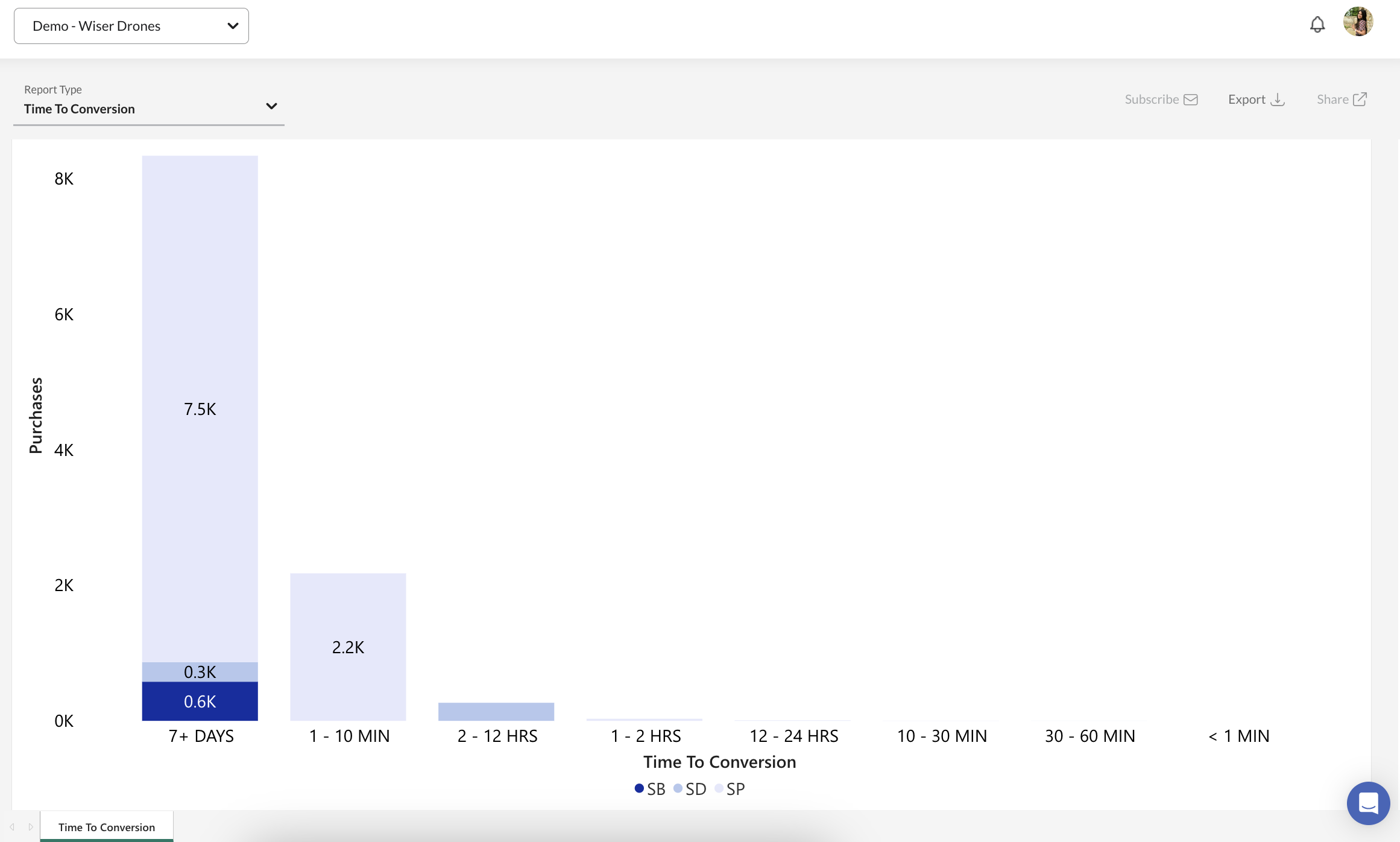The width and height of the screenshot is (1400, 842).
Task: Click the Export download icon
Action: tap(1278, 100)
